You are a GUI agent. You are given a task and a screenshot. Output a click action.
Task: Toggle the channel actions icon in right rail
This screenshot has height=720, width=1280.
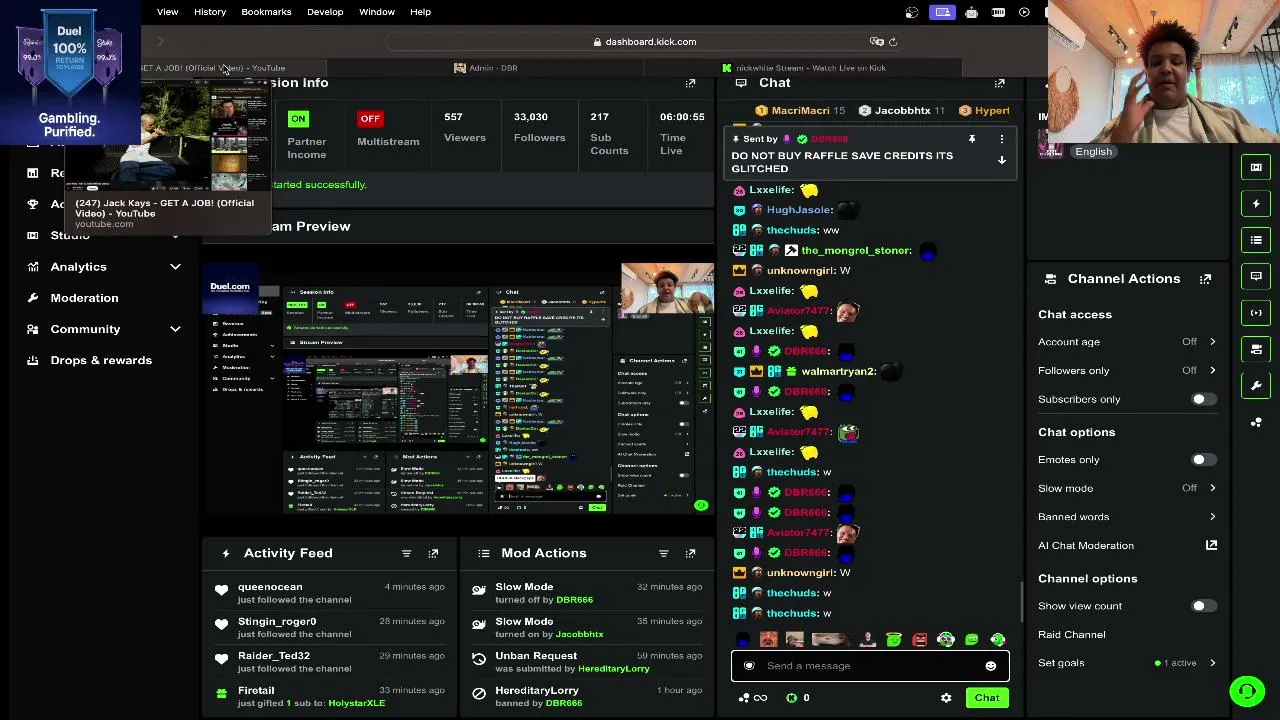1256,349
